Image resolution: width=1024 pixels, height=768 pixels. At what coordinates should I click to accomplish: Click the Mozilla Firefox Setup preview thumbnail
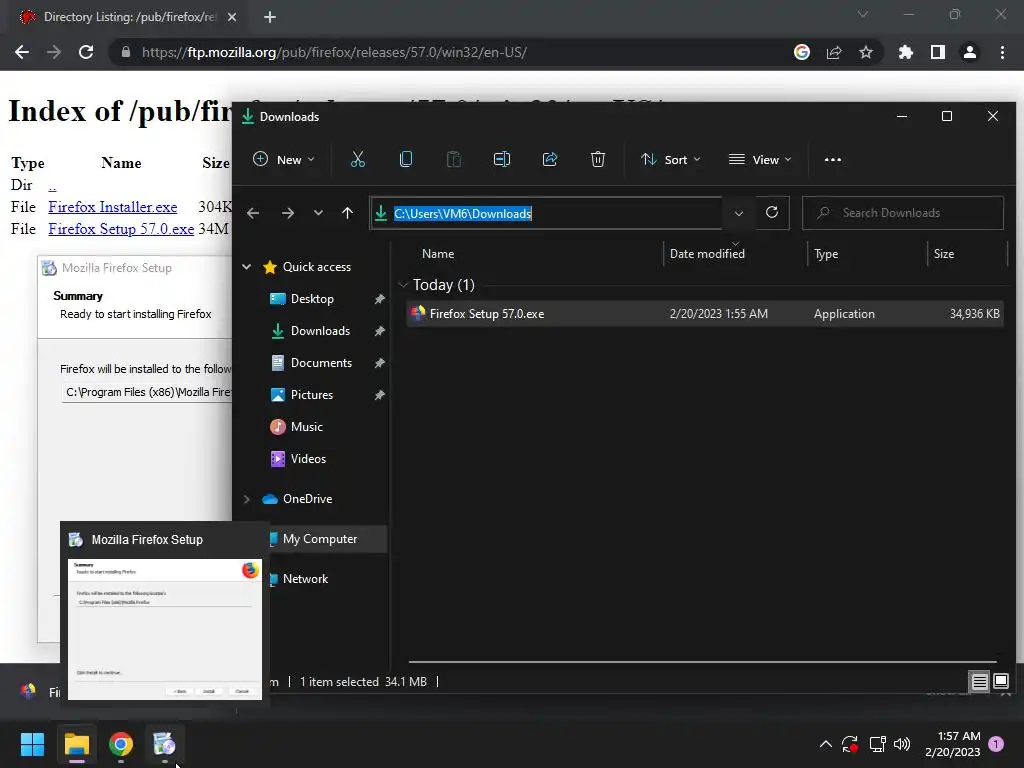165,629
